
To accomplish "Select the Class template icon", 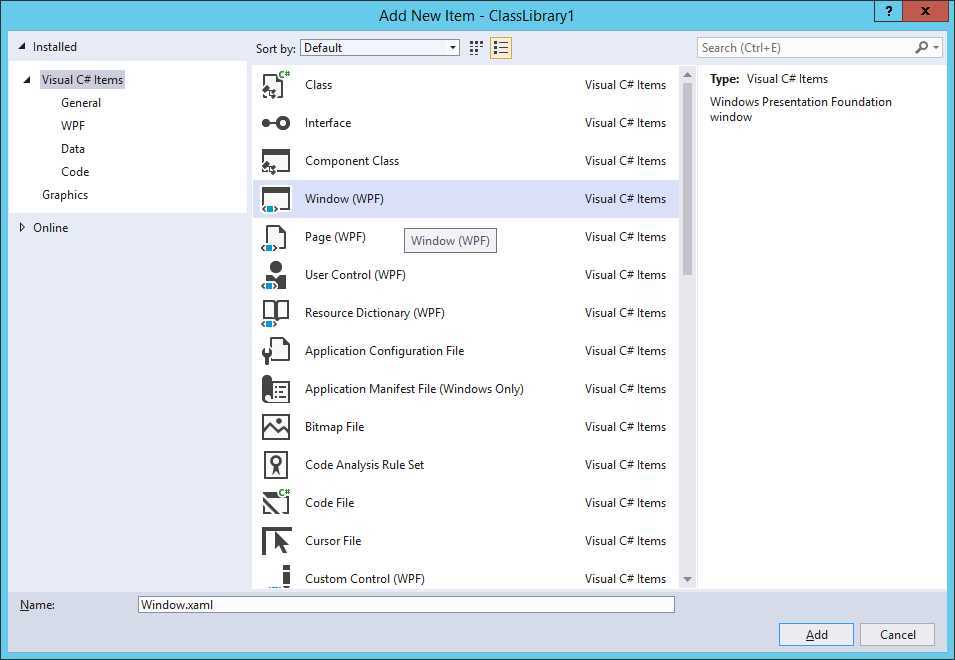I will [x=276, y=85].
